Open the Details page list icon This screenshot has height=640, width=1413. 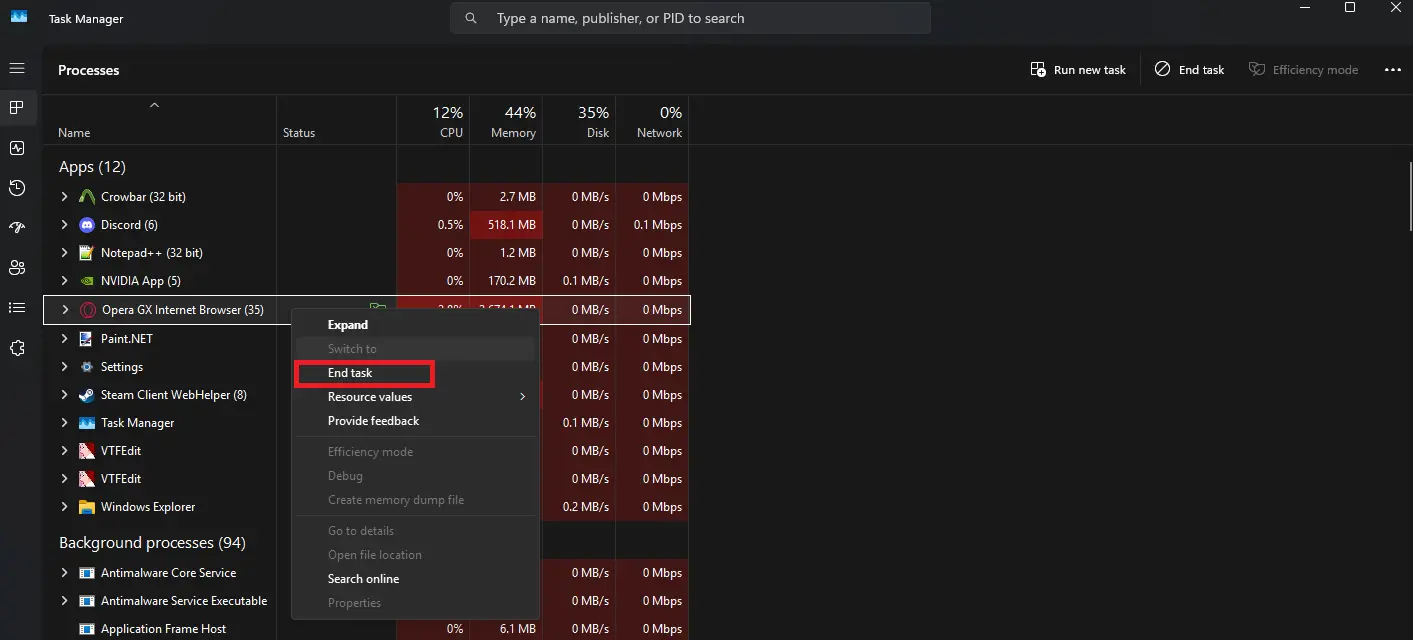[x=17, y=308]
